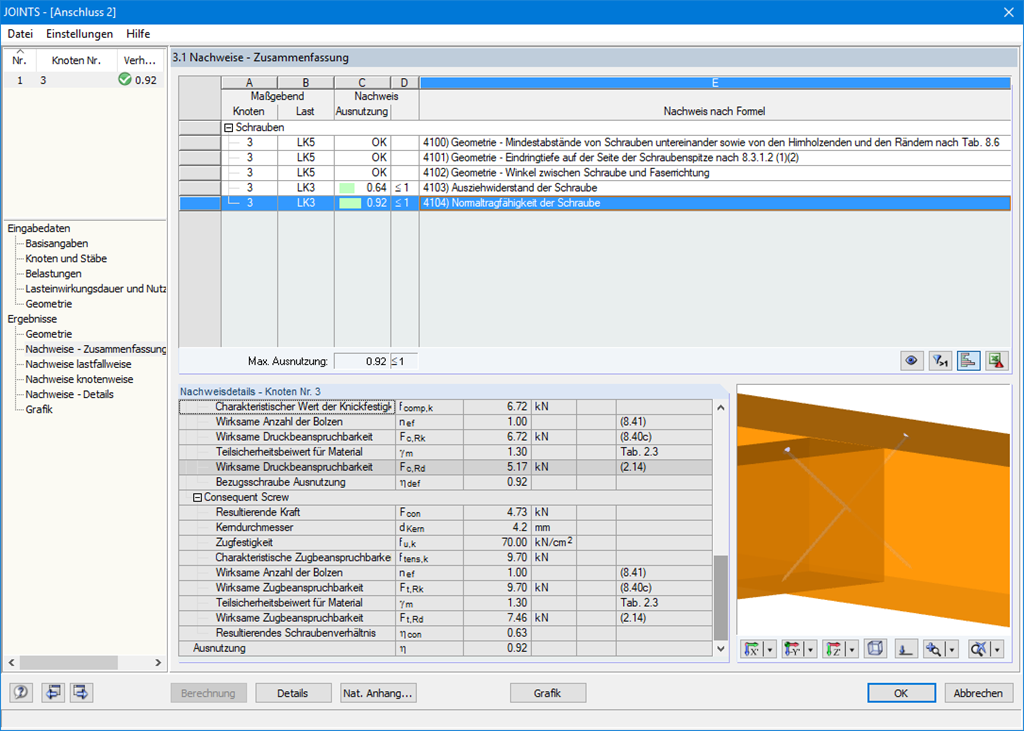Click green utilization bar of 0.92 row
1024x731 pixels.
(350, 203)
